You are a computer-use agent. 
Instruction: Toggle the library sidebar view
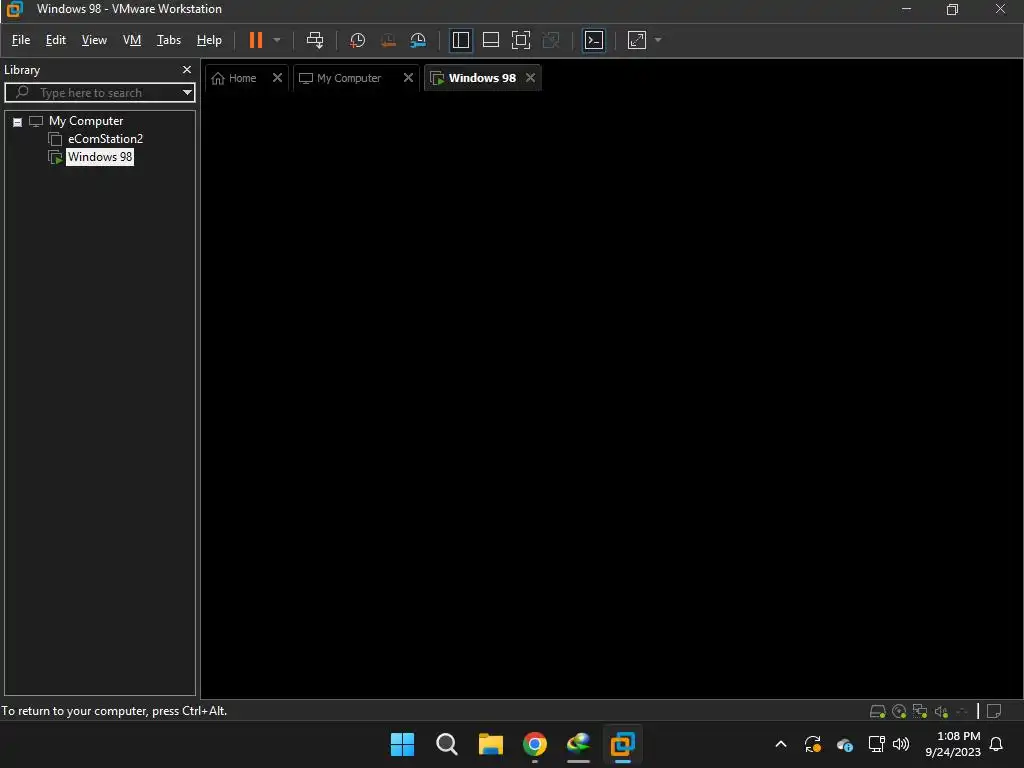pos(460,40)
